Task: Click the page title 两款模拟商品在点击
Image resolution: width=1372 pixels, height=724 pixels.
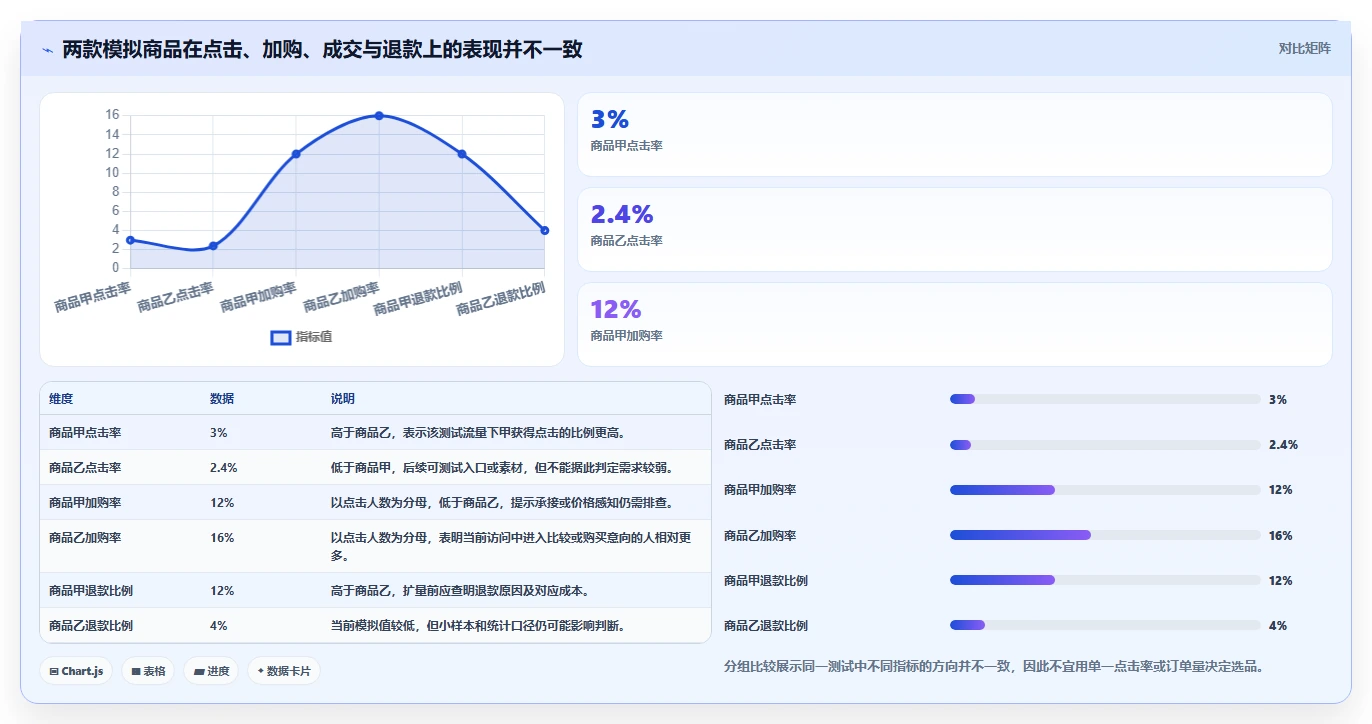Action: [x=323, y=49]
